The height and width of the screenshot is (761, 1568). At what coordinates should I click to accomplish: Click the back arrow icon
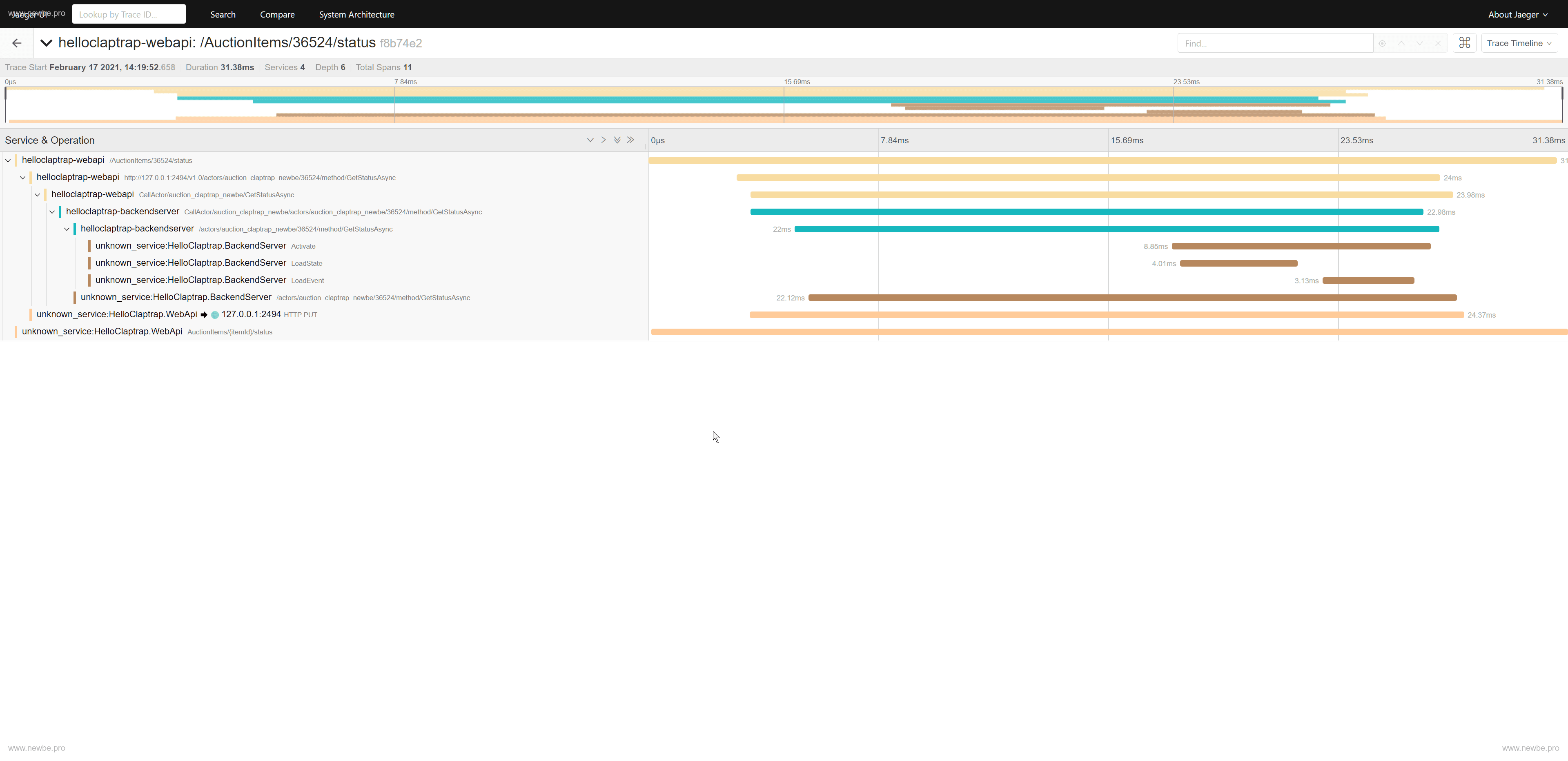(x=17, y=43)
